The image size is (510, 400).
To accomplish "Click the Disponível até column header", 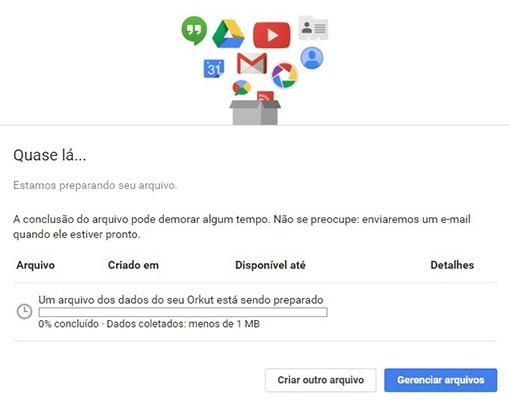I will click(x=270, y=265).
